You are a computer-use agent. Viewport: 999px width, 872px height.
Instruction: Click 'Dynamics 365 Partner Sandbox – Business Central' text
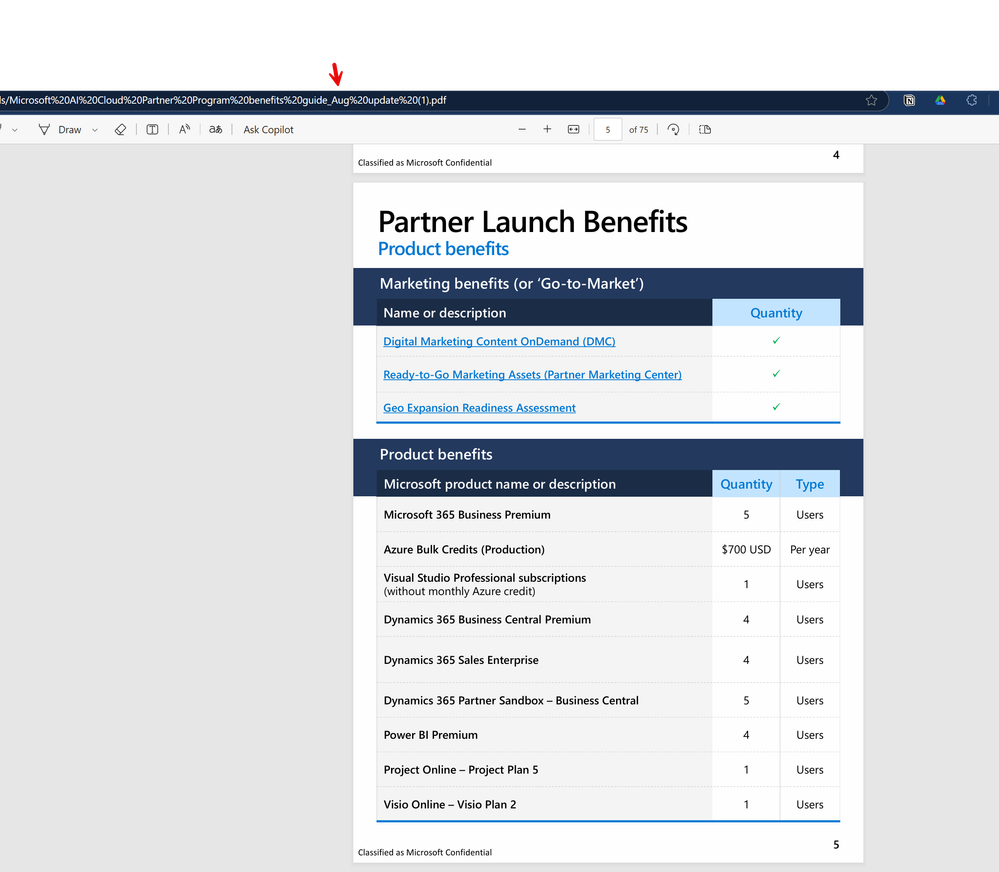tap(511, 701)
